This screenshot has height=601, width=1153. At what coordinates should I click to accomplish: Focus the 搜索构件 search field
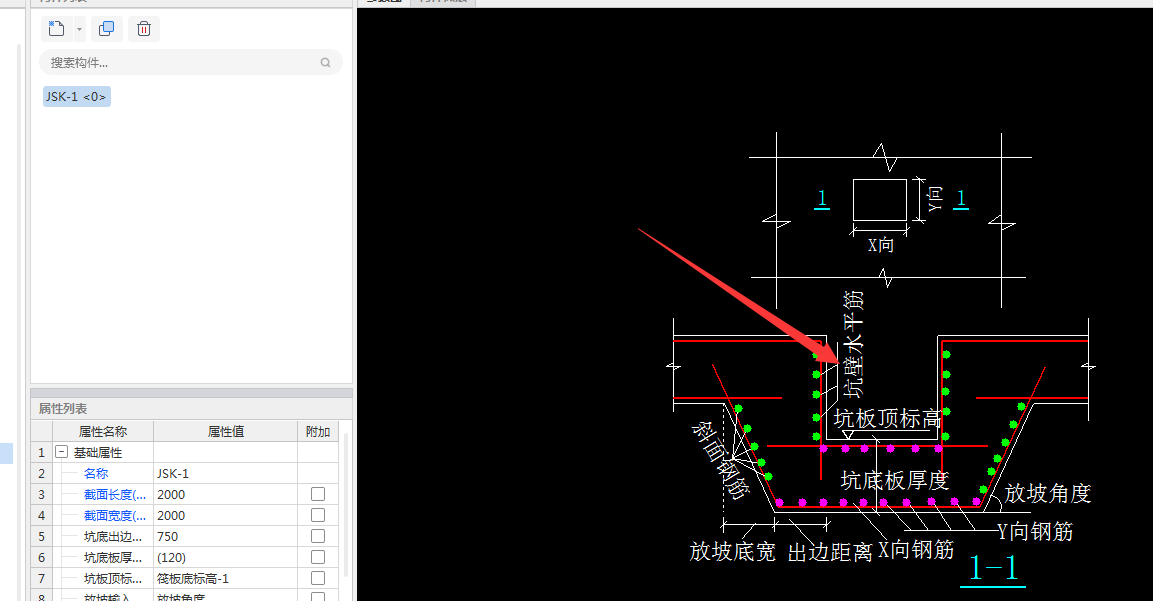point(190,63)
